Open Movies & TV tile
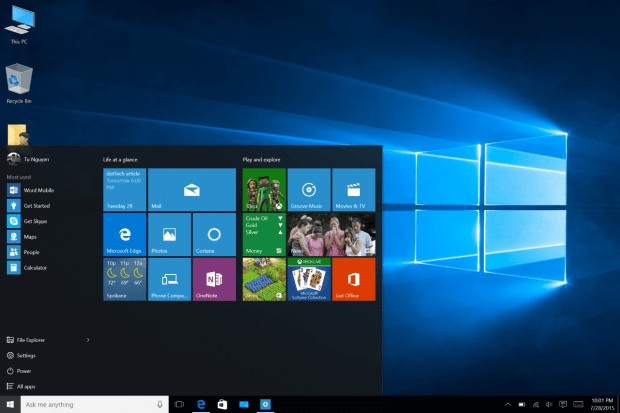The height and width of the screenshot is (413, 620). pos(354,190)
